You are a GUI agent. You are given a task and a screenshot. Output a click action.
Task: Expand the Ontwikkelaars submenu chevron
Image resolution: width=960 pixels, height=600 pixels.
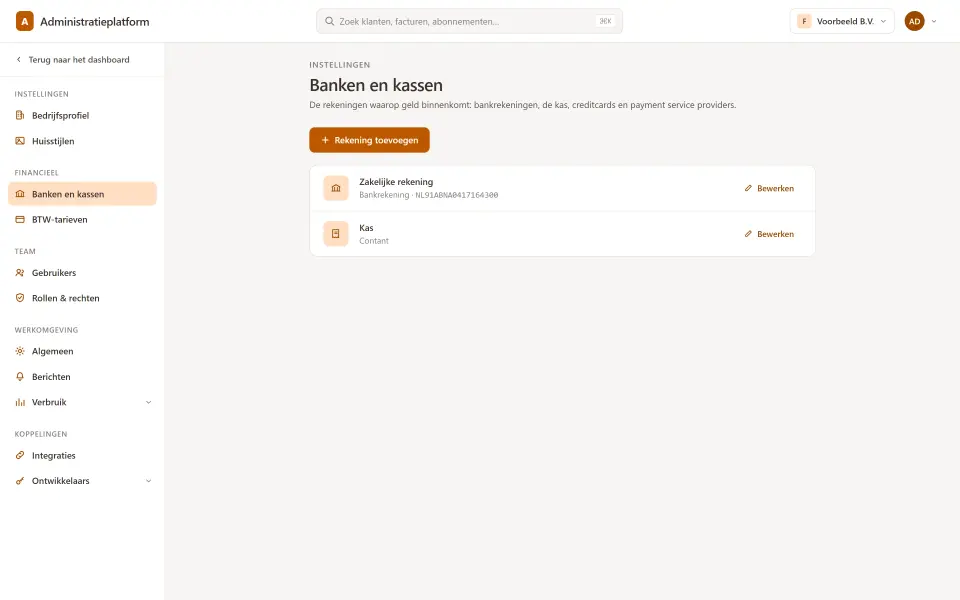click(x=148, y=481)
